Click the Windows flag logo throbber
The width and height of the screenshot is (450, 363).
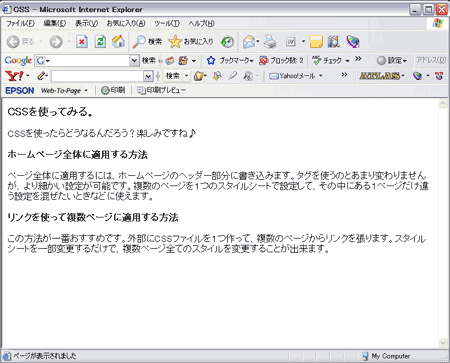(438, 23)
